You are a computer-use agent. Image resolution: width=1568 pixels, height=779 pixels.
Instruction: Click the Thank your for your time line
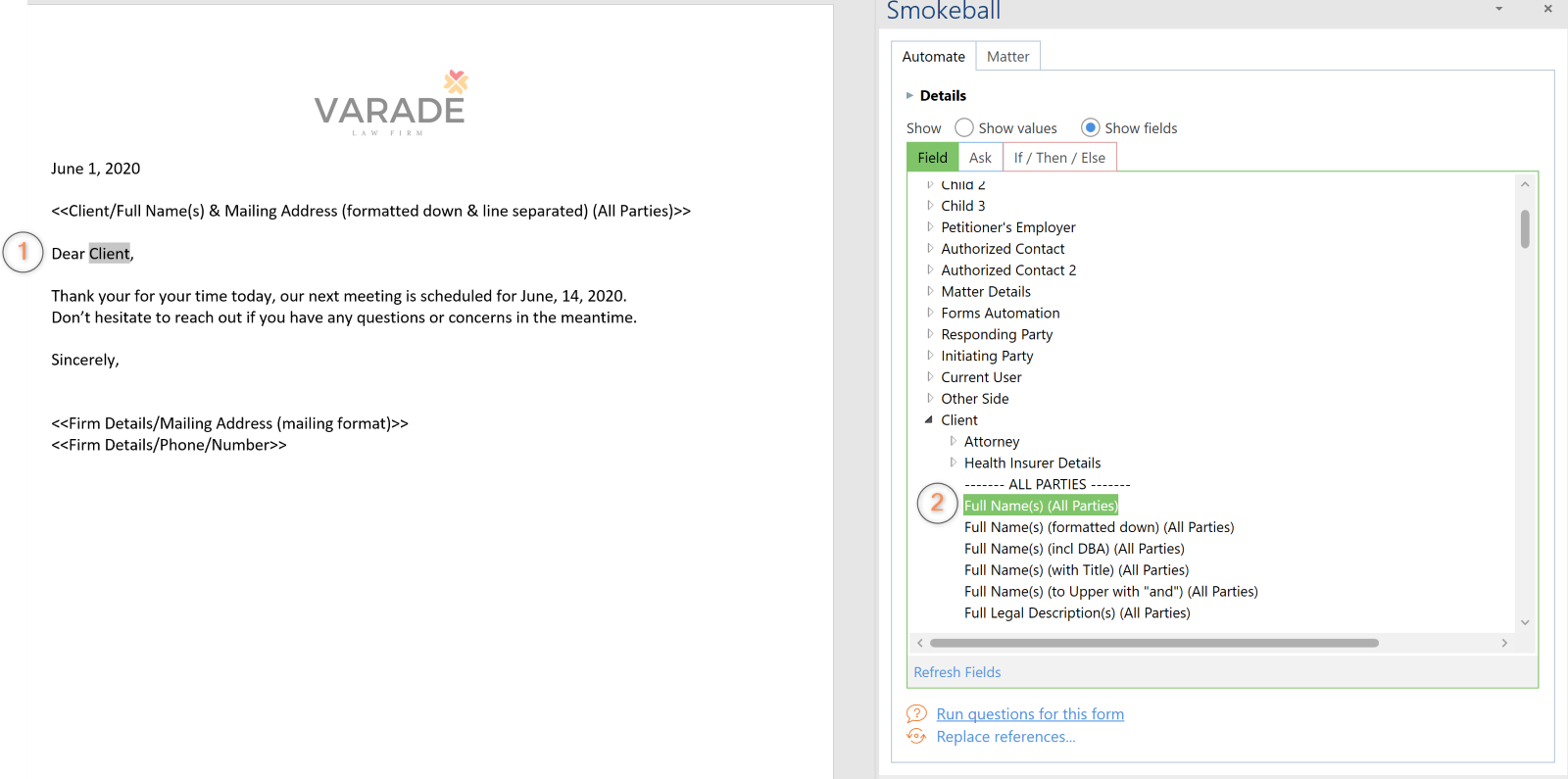(x=339, y=296)
